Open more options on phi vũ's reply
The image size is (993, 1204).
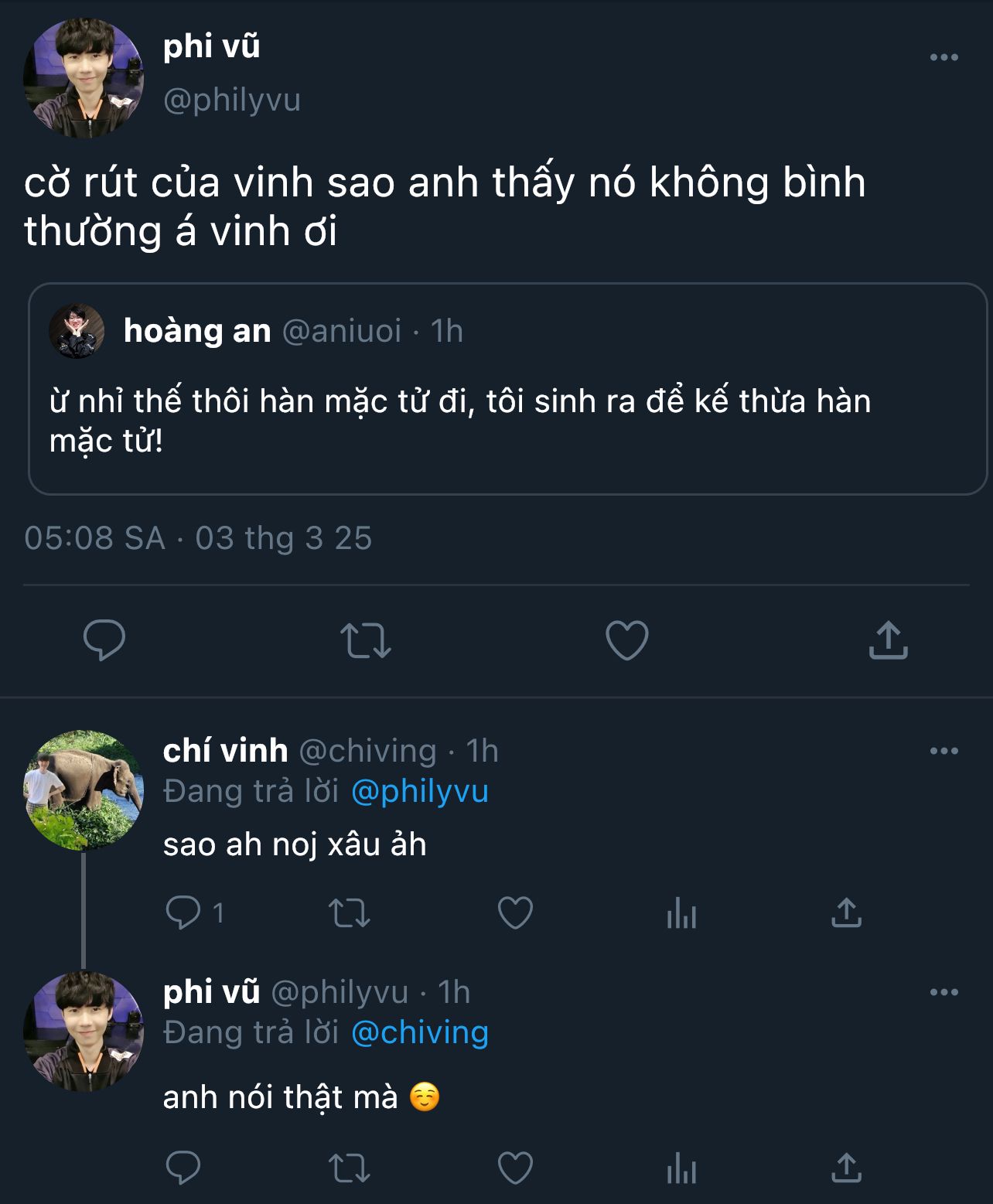(x=944, y=992)
